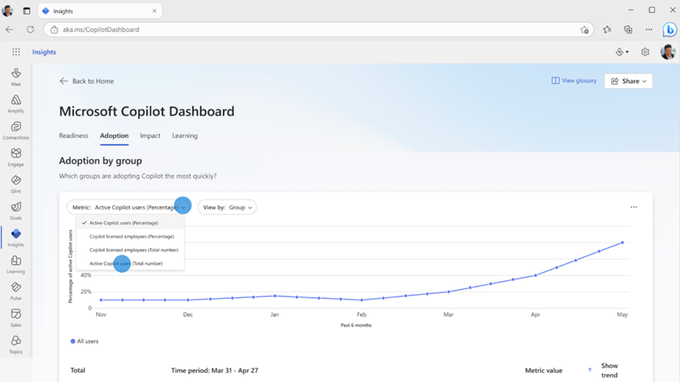
Task: Open Sales sidebar icon
Action: click(16, 318)
